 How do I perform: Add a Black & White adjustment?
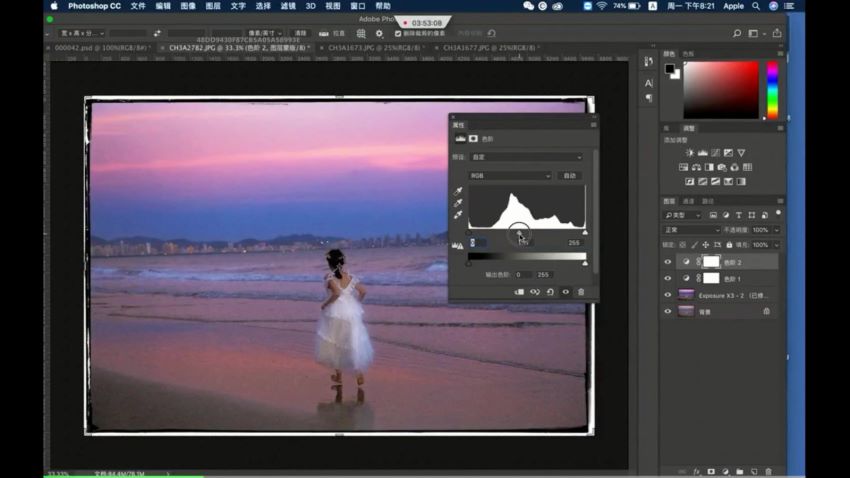point(709,167)
